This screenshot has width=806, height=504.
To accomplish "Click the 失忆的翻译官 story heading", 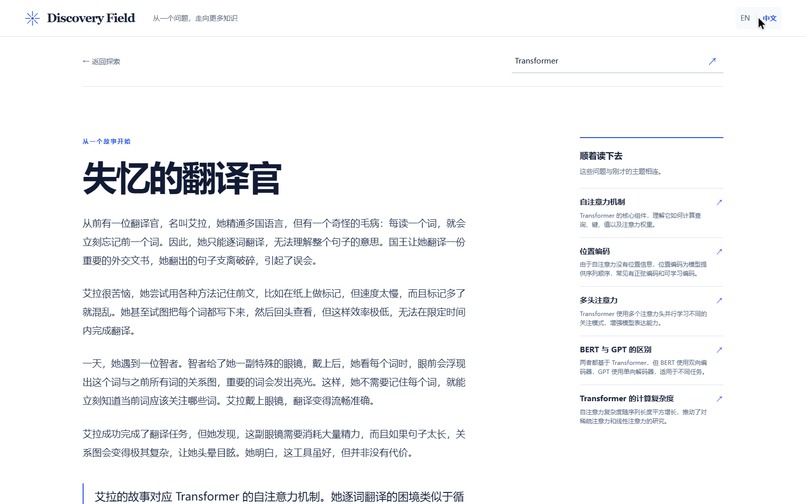I will click(x=181, y=178).
